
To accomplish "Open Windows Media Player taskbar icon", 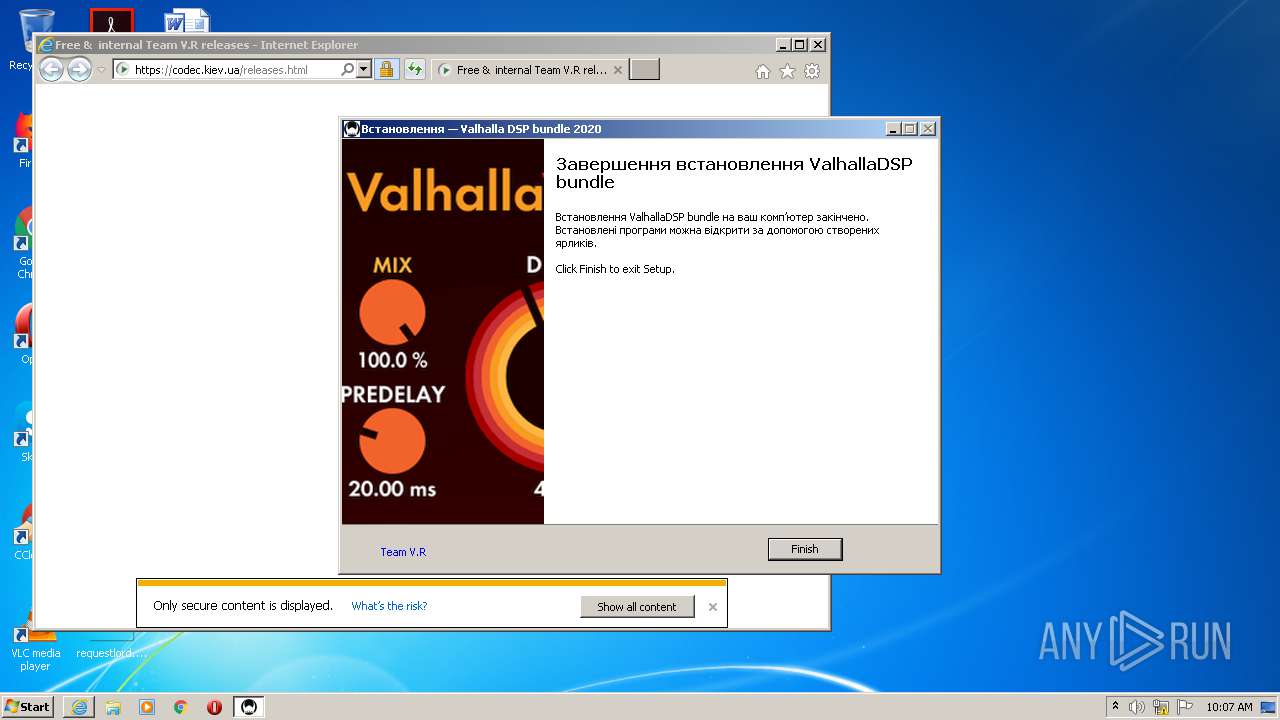I will 147,707.
